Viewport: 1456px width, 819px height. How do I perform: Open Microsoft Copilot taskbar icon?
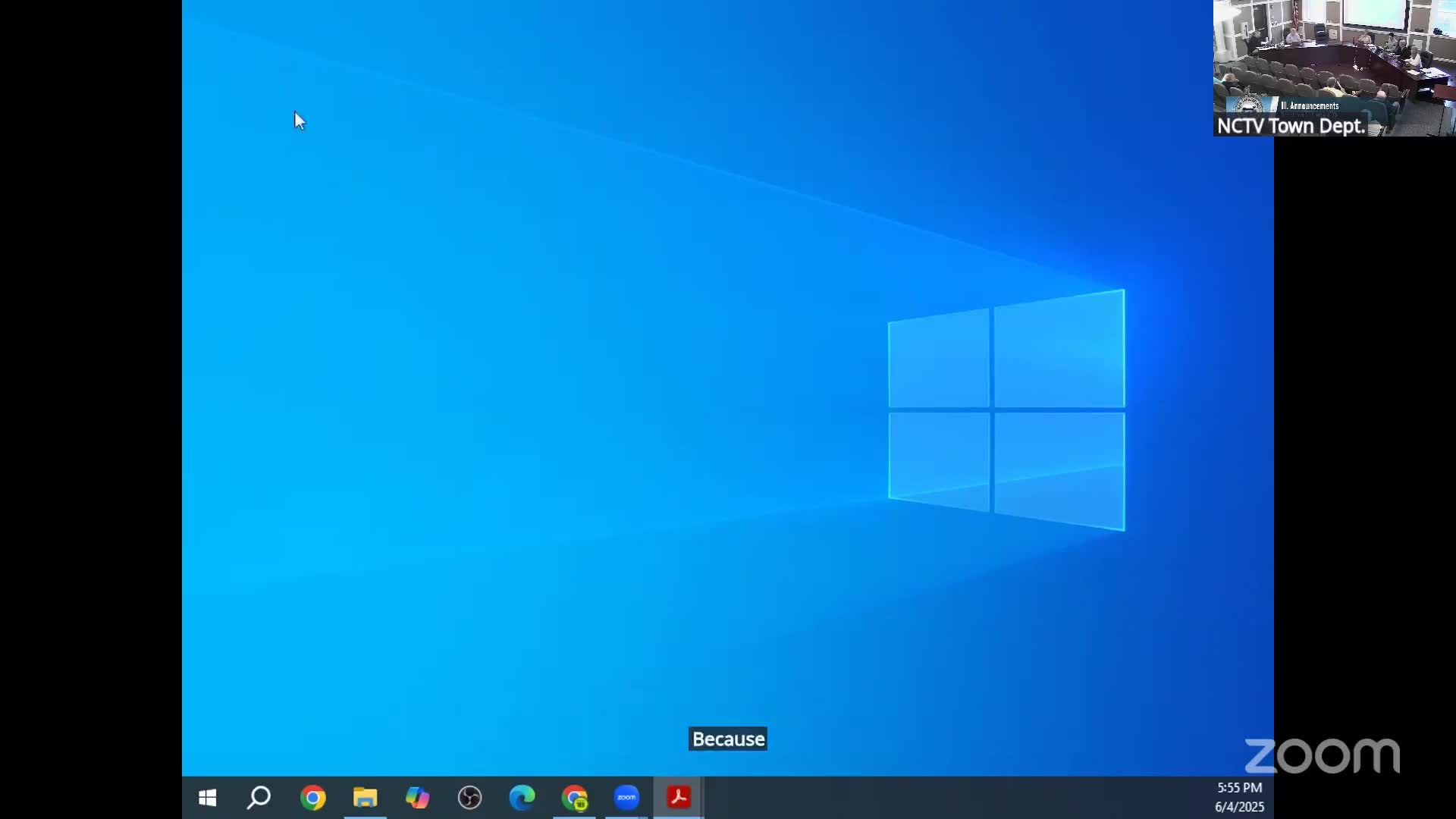pos(417,798)
